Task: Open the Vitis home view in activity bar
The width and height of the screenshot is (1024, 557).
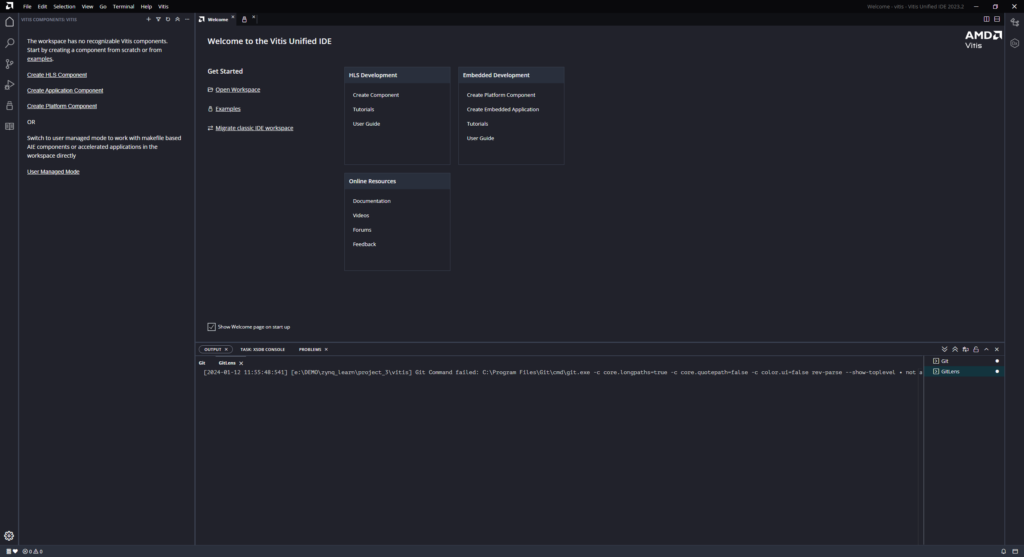Action: click(9, 22)
